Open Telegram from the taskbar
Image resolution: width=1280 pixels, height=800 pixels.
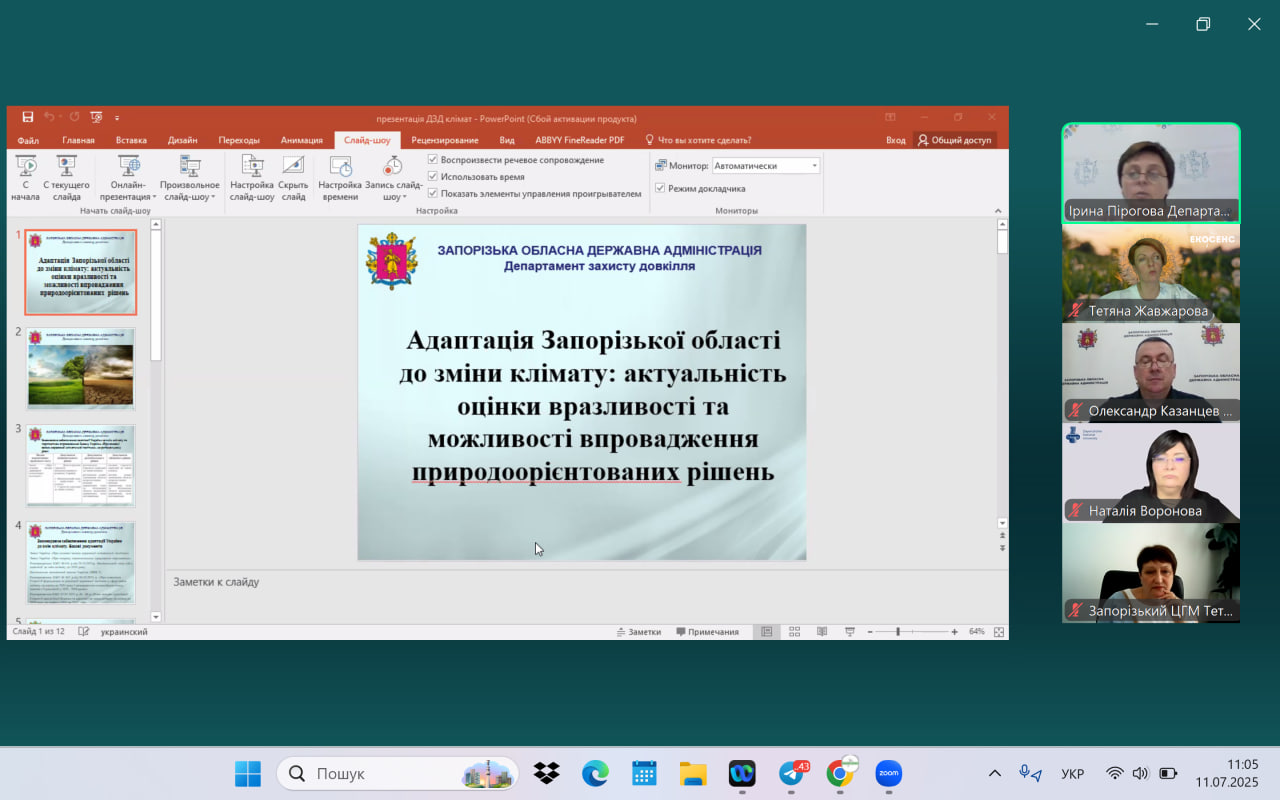(792, 773)
